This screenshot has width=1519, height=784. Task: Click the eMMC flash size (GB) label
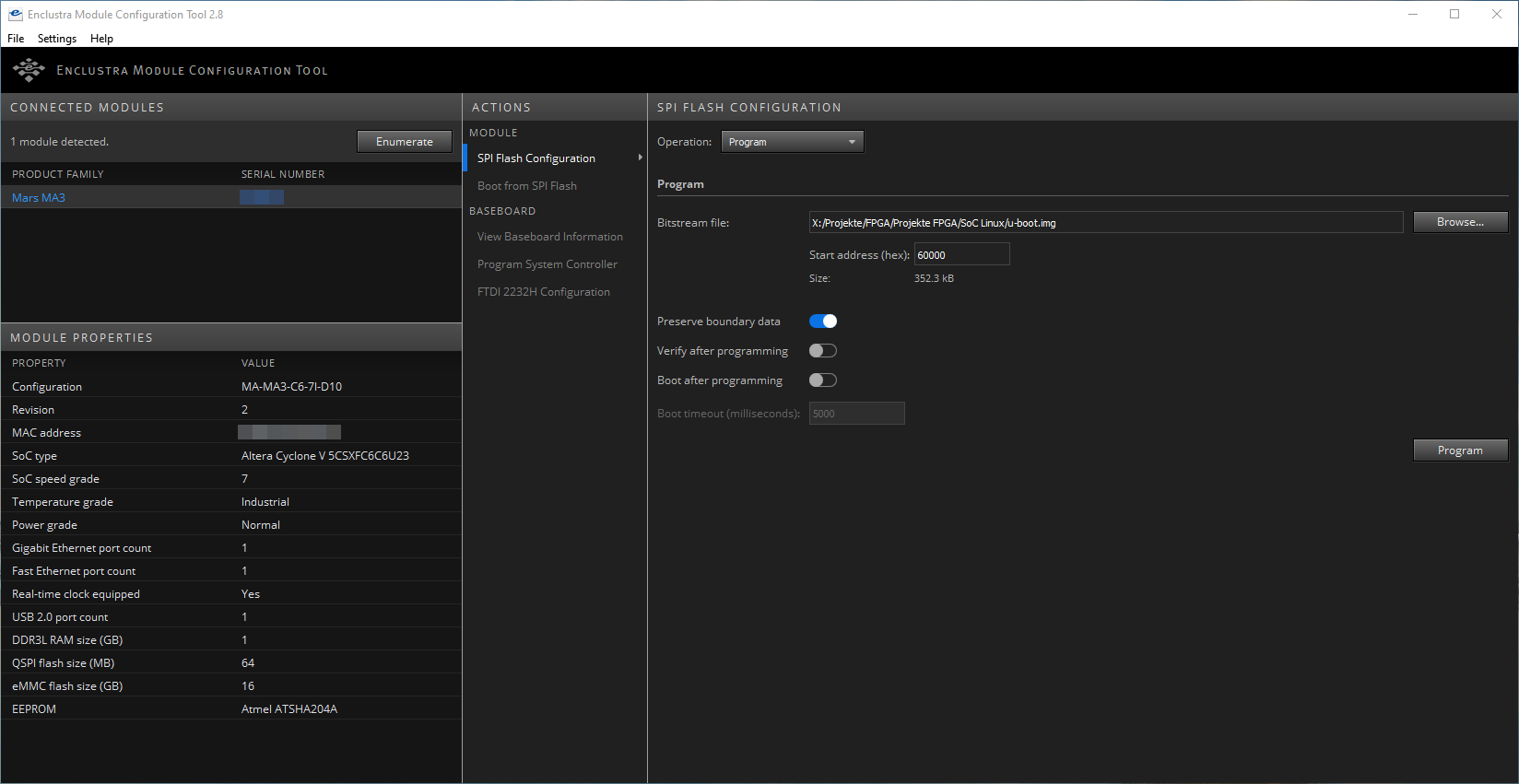(x=67, y=686)
